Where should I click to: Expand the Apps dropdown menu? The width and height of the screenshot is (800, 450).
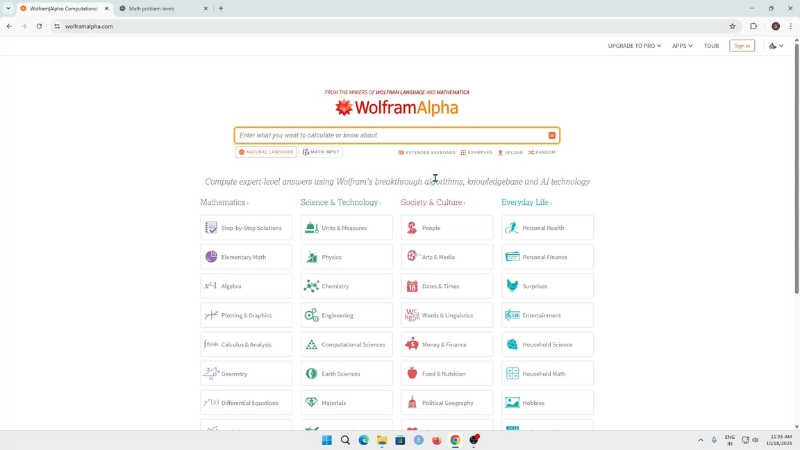(x=682, y=46)
